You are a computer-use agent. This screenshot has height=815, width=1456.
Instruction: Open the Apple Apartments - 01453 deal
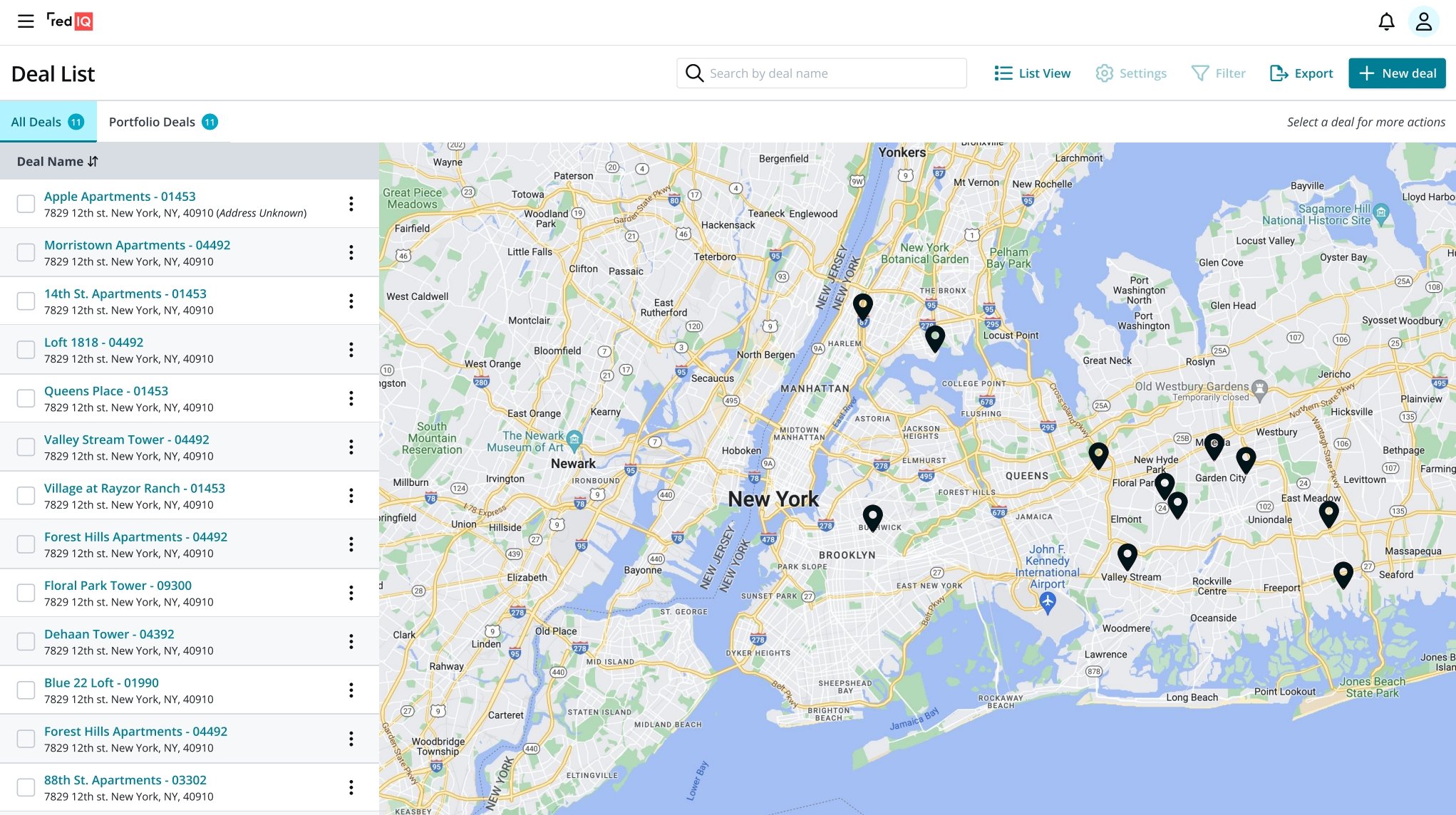click(120, 197)
